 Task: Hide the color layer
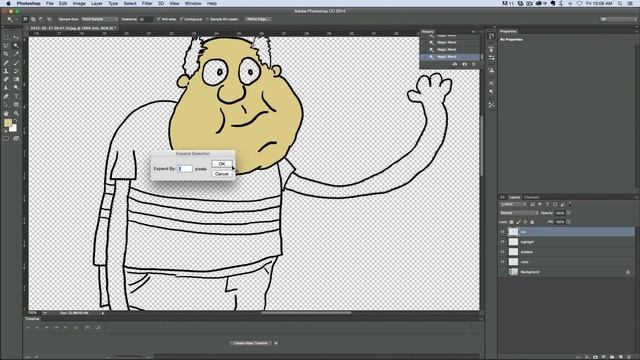point(502,262)
